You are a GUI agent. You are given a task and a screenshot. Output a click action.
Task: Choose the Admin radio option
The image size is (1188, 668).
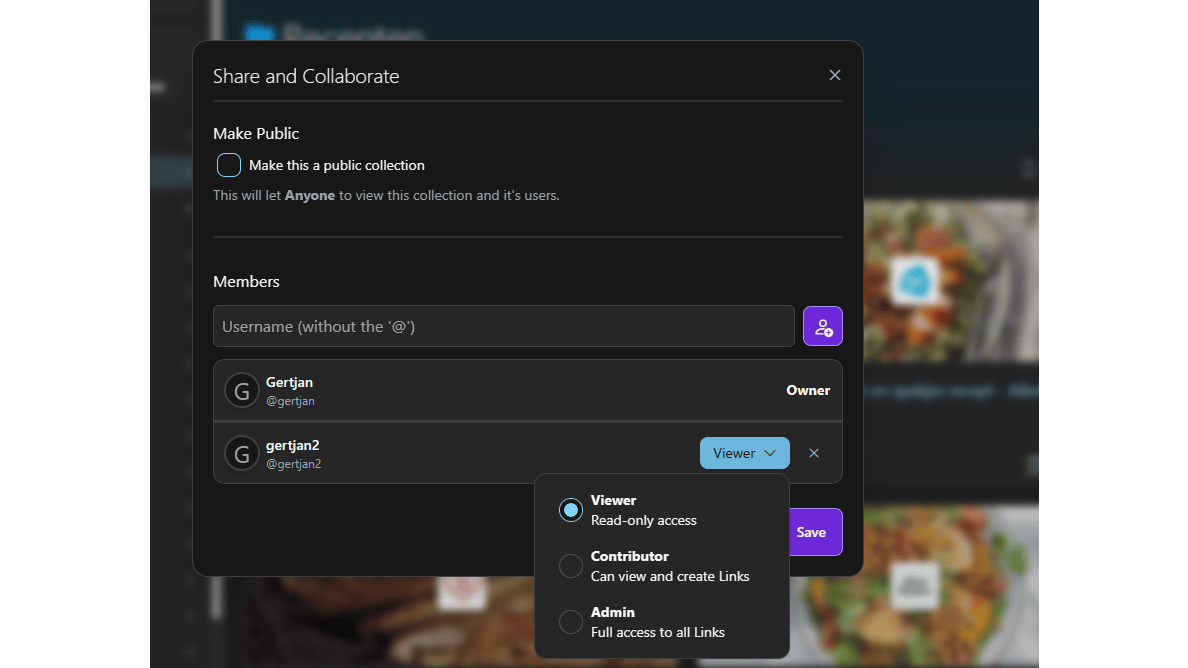[x=571, y=622]
